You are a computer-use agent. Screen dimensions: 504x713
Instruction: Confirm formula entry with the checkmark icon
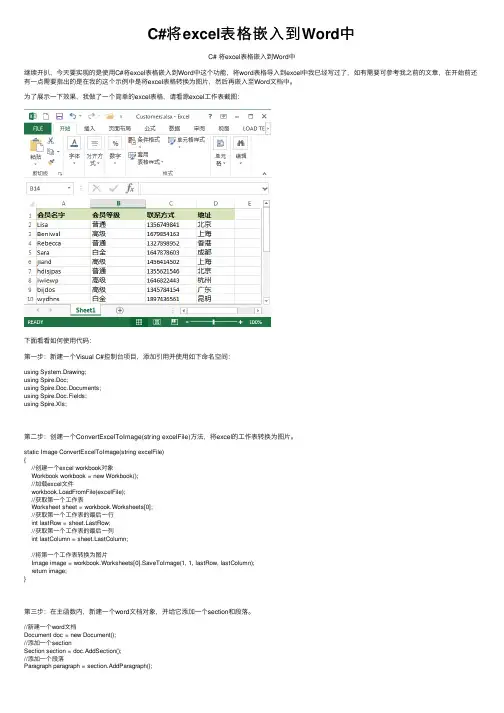click(114, 188)
